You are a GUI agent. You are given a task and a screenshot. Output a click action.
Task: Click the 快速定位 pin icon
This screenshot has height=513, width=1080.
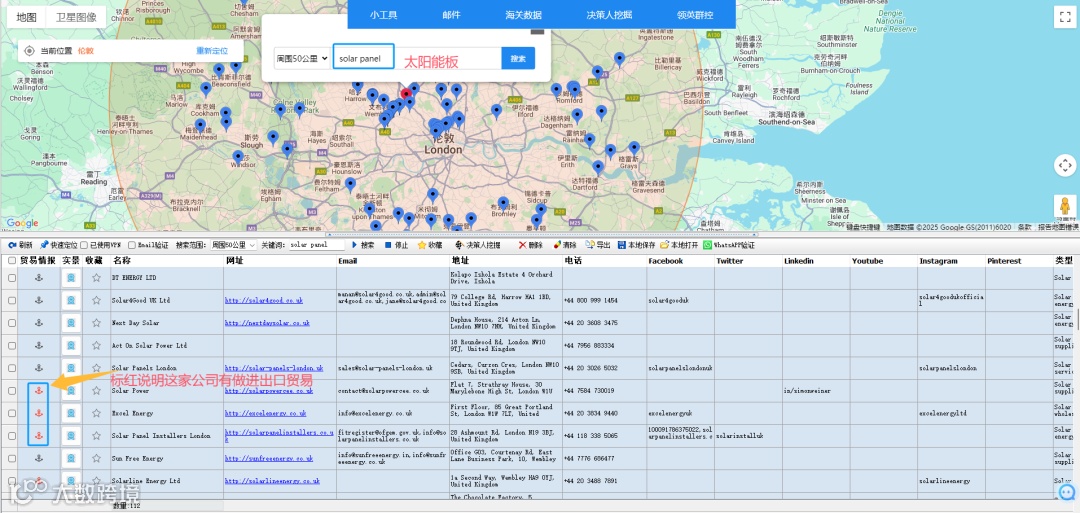(x=45, y=245)
